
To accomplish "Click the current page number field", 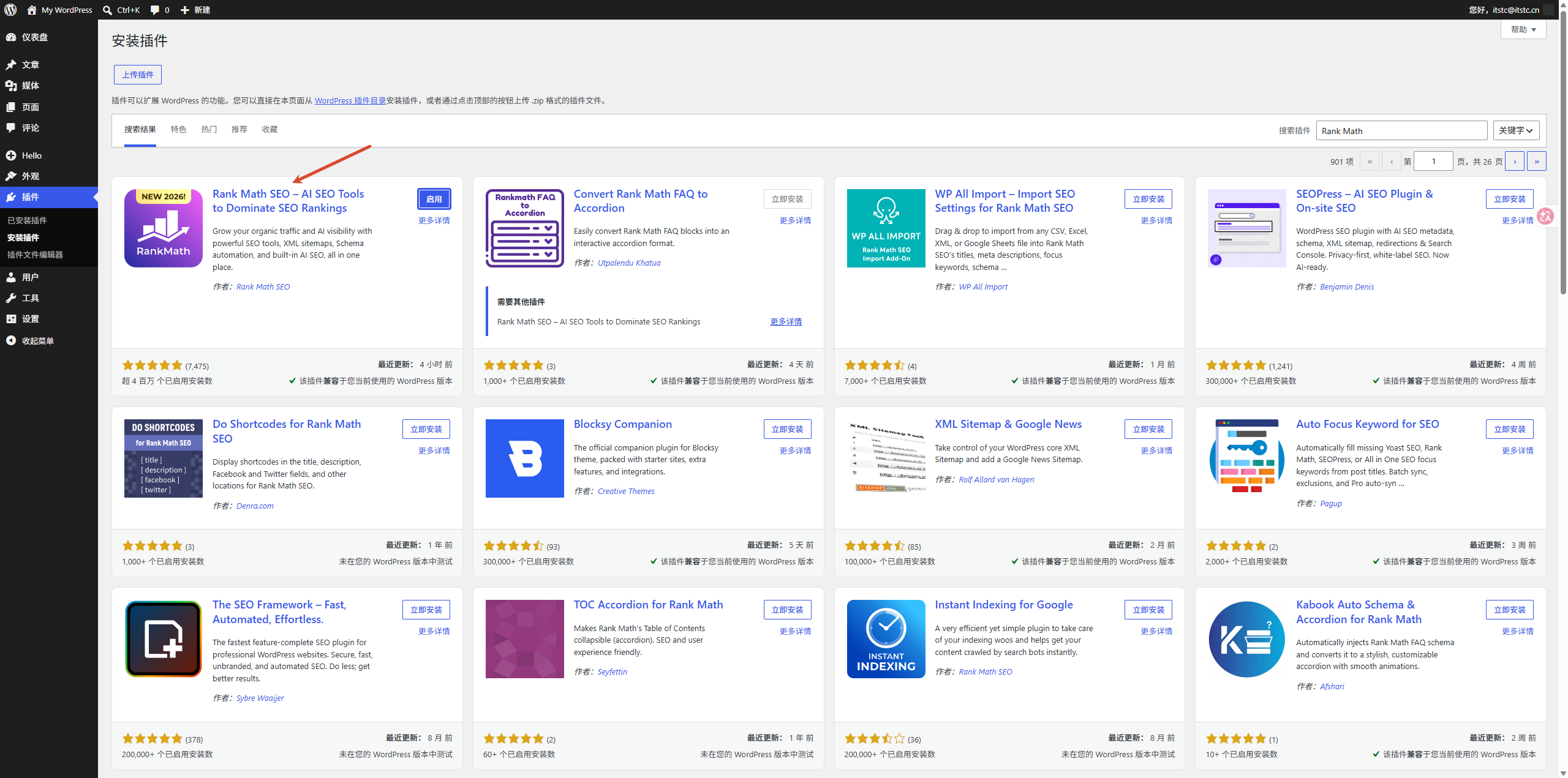I will 1433,162.
